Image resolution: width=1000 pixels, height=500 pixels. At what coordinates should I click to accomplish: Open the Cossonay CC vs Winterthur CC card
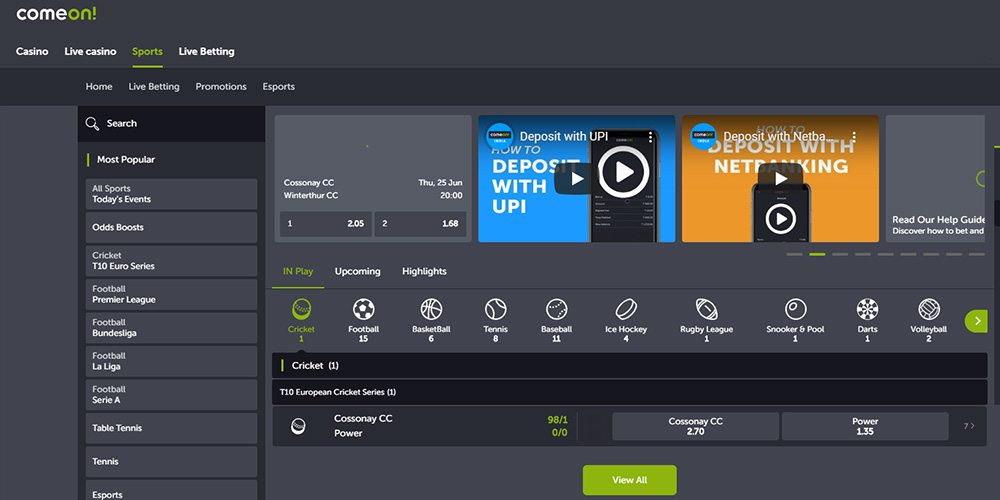(373, 179)
